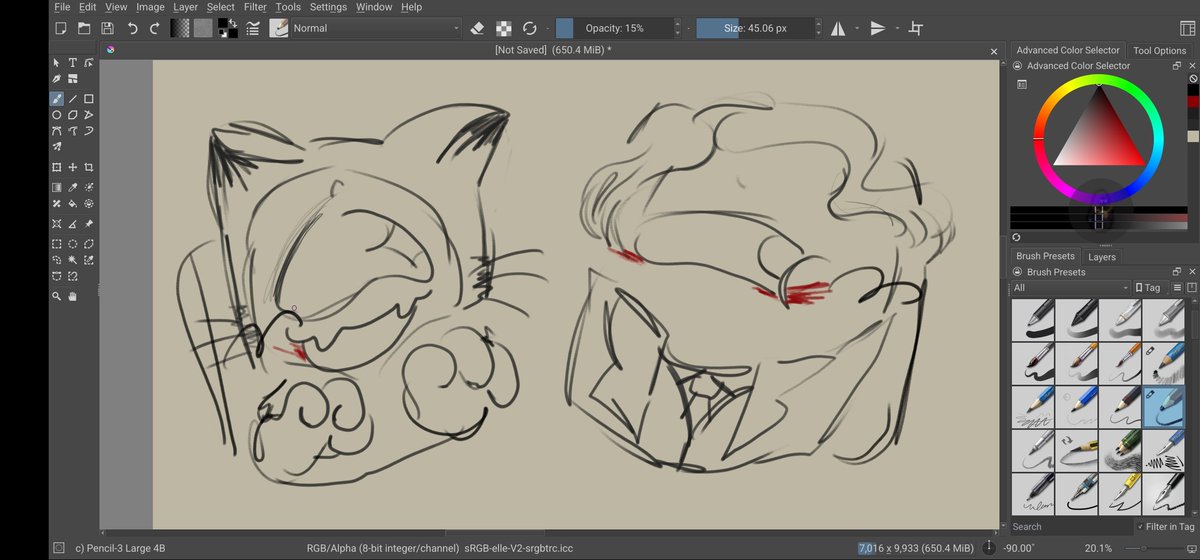Pick a color in the triangle selector
1200x560 pixels.
tap(1098, 134)
